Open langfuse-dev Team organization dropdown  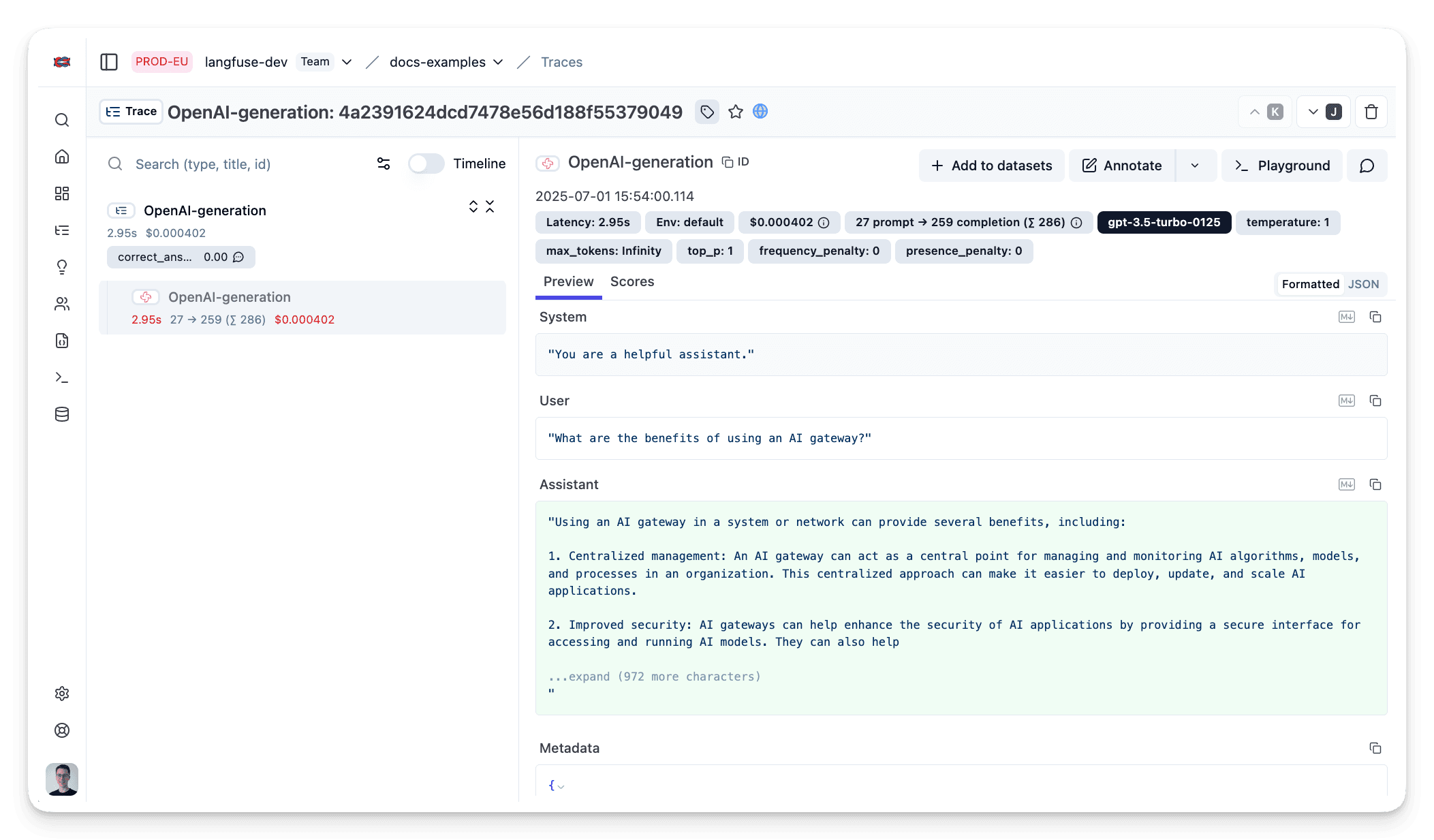347,62
